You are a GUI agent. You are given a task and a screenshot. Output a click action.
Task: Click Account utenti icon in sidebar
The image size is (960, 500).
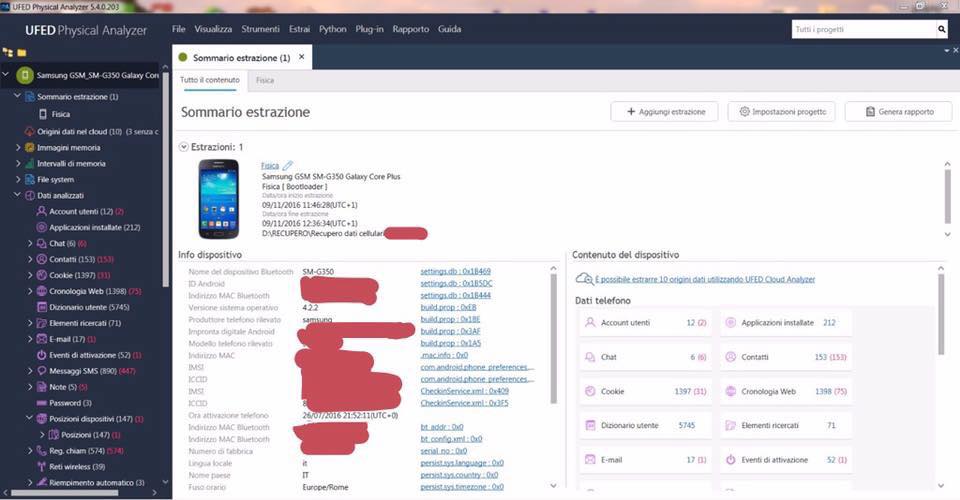tap(42, 211)
